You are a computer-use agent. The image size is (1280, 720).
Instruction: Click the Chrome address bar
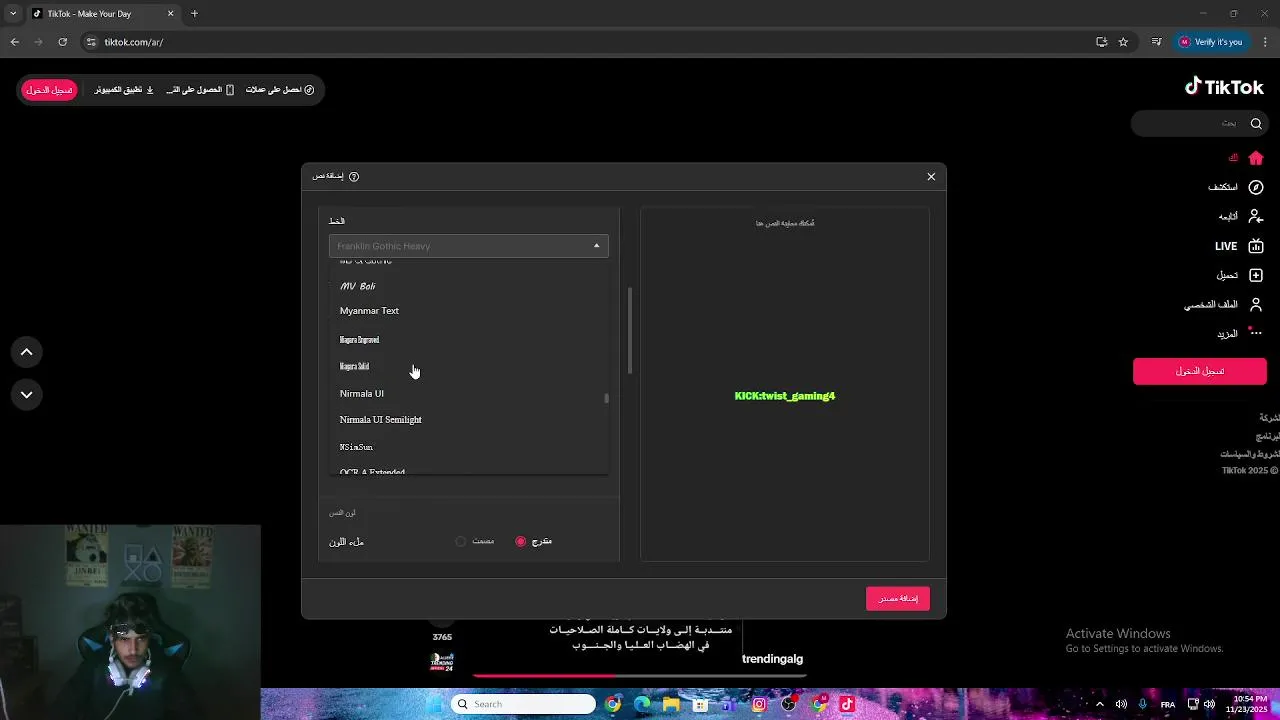pyautogui.click(x=590, y=42)
